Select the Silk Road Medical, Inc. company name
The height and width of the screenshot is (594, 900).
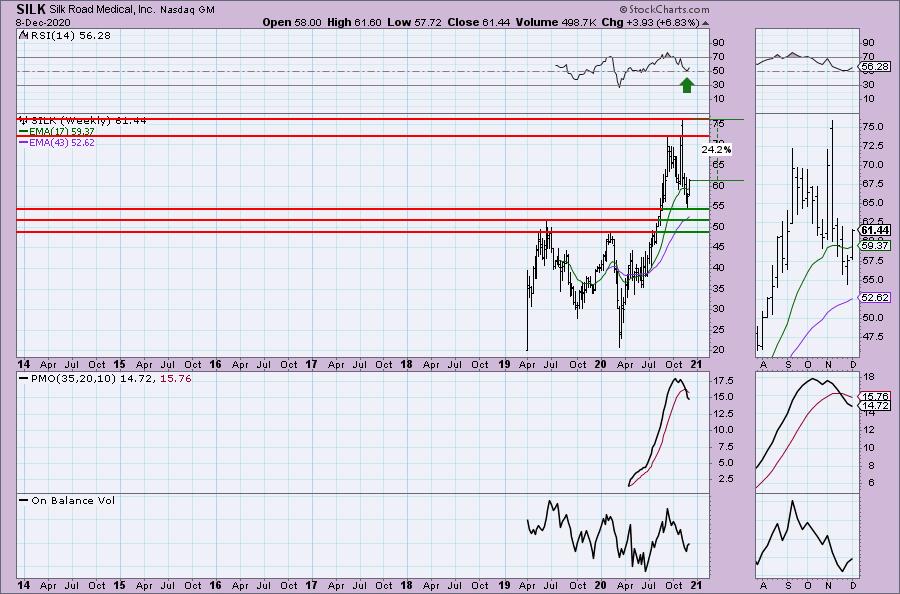(102, 10)
